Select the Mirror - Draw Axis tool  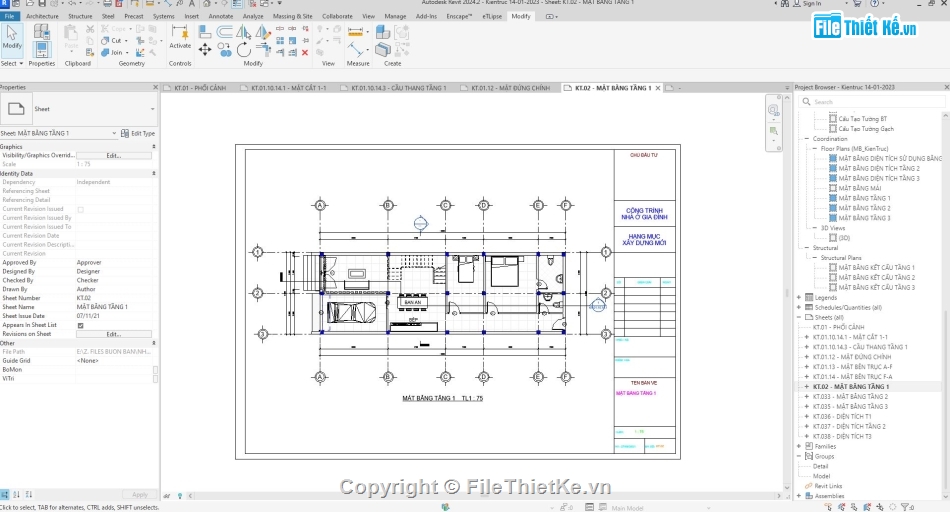tap(262, 32)
